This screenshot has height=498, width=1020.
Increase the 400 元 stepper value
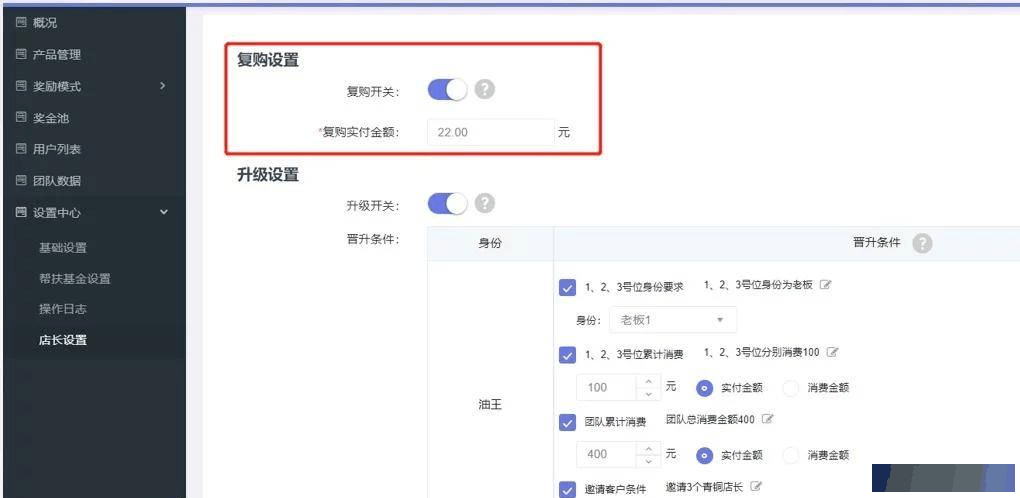648,448
